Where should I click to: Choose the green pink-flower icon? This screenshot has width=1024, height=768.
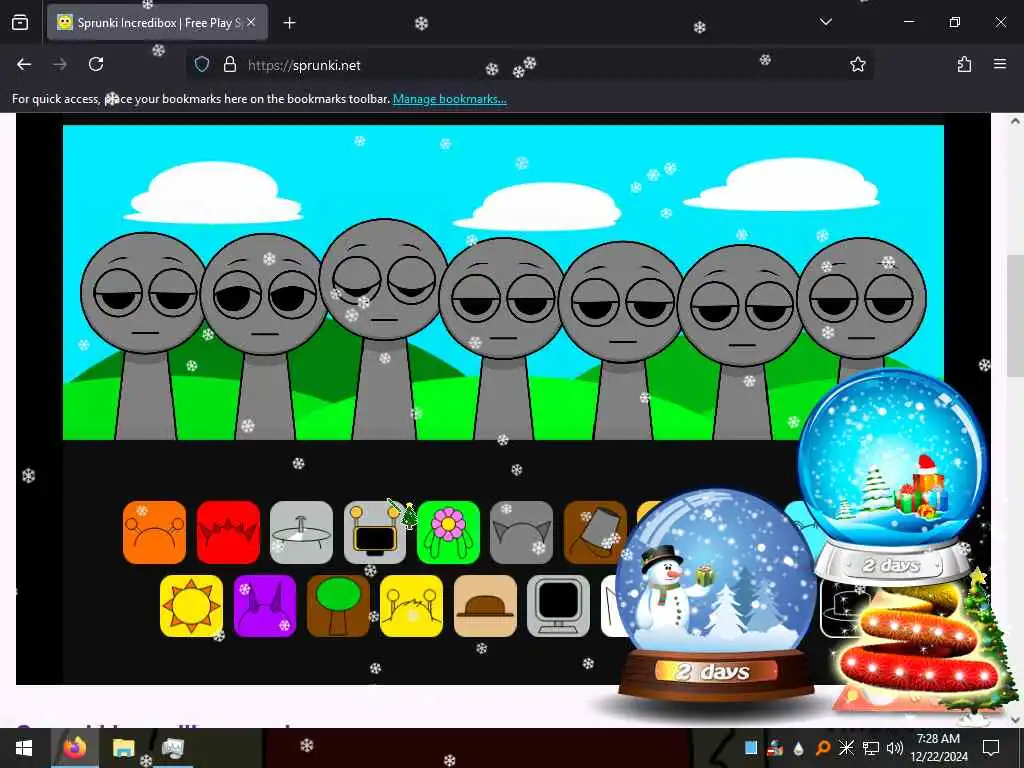(x=448, y=532)
